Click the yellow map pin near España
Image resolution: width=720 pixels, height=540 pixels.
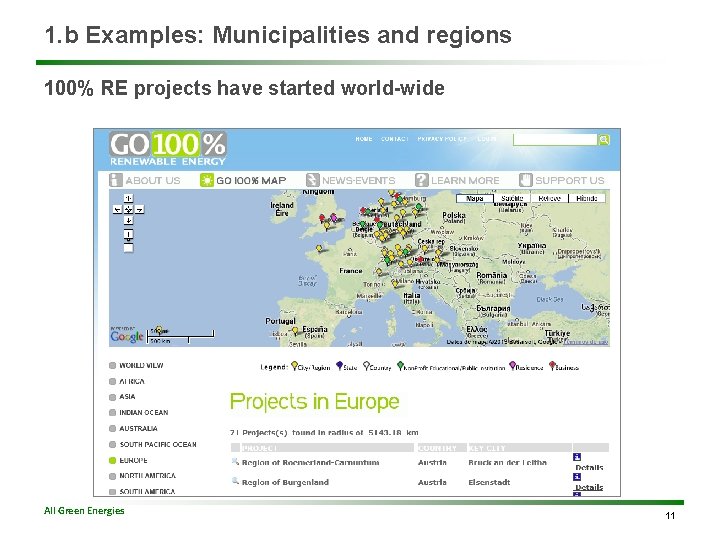pos(296,331)
